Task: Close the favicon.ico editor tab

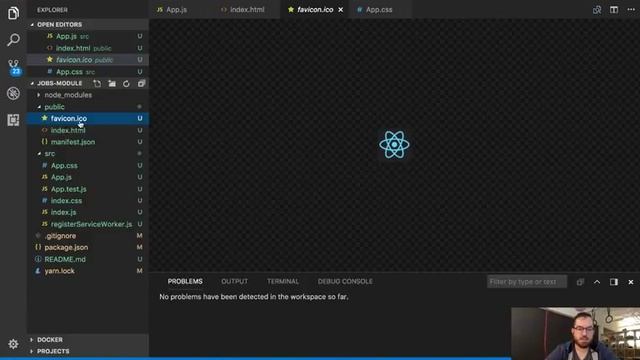Action: point(340,10)
